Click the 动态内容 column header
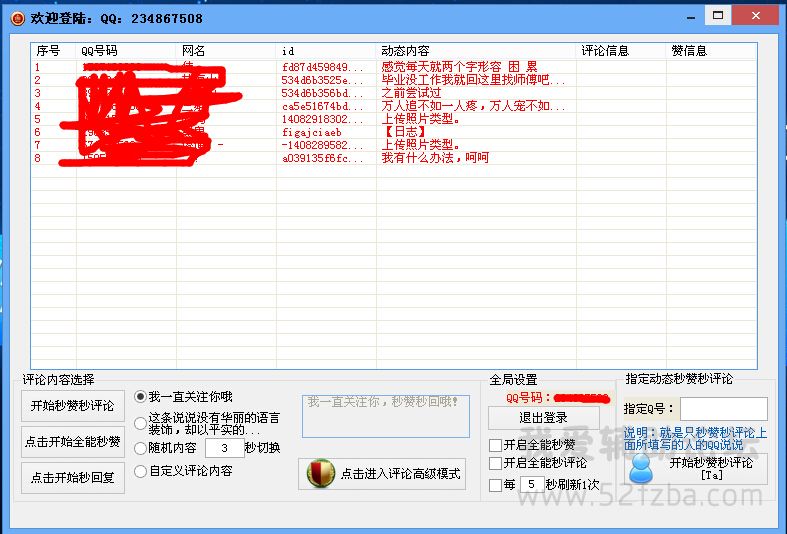Image resolution: width=787 pixels, height=534 pixels. 476,51
